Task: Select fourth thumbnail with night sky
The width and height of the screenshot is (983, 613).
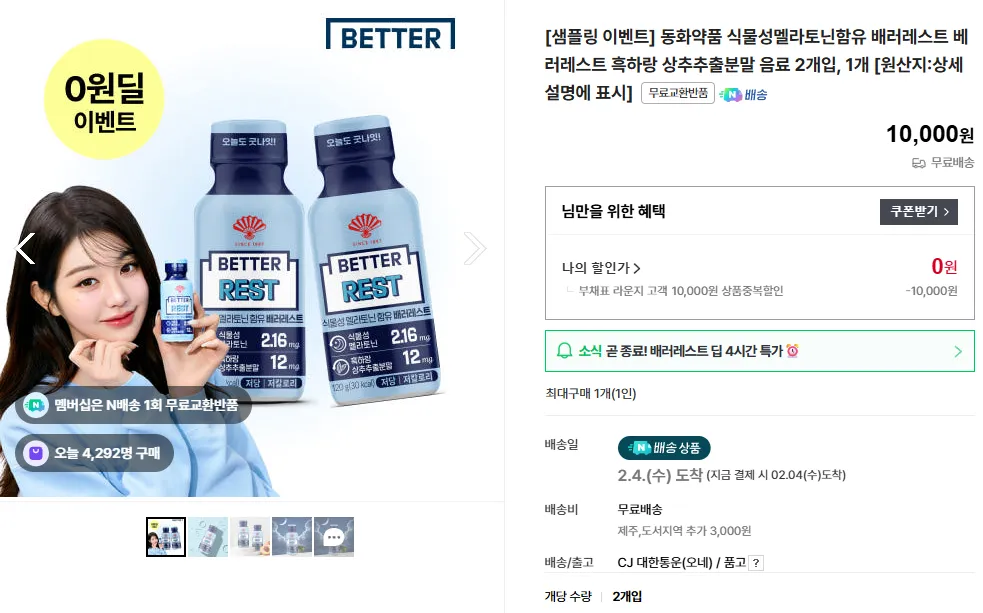Action: tap(292, 537)
